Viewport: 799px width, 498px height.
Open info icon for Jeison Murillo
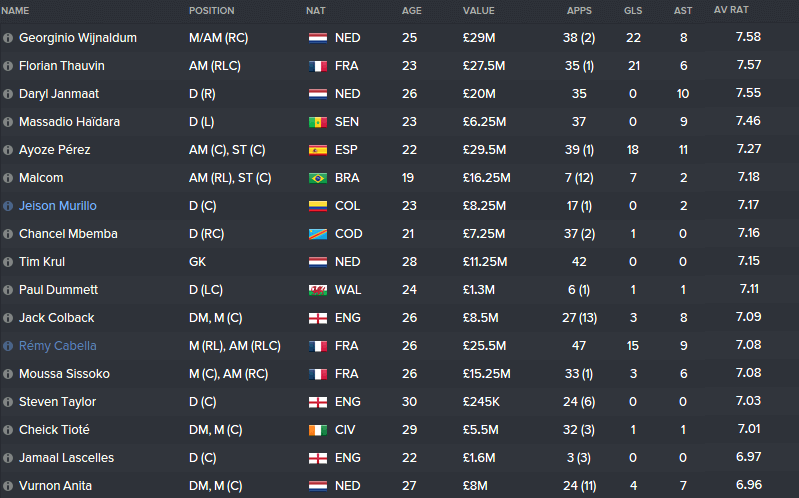[8, 206]
